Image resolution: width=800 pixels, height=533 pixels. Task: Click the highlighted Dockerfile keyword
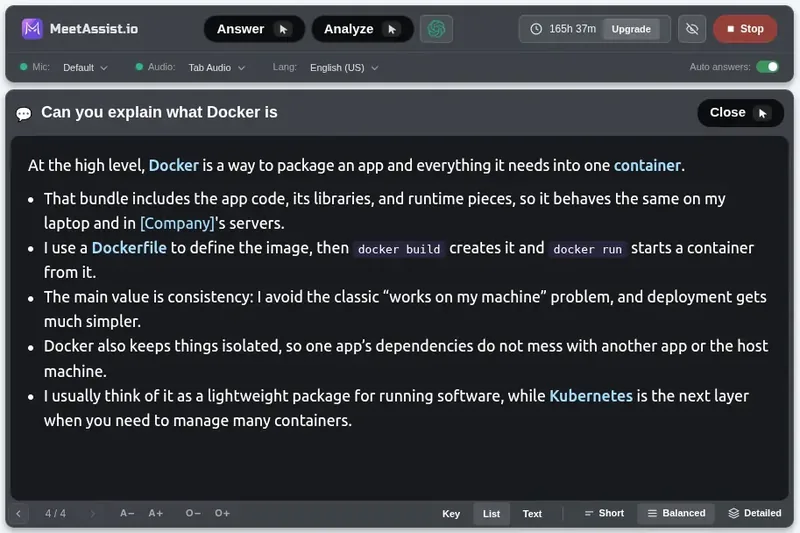[129, 248]
